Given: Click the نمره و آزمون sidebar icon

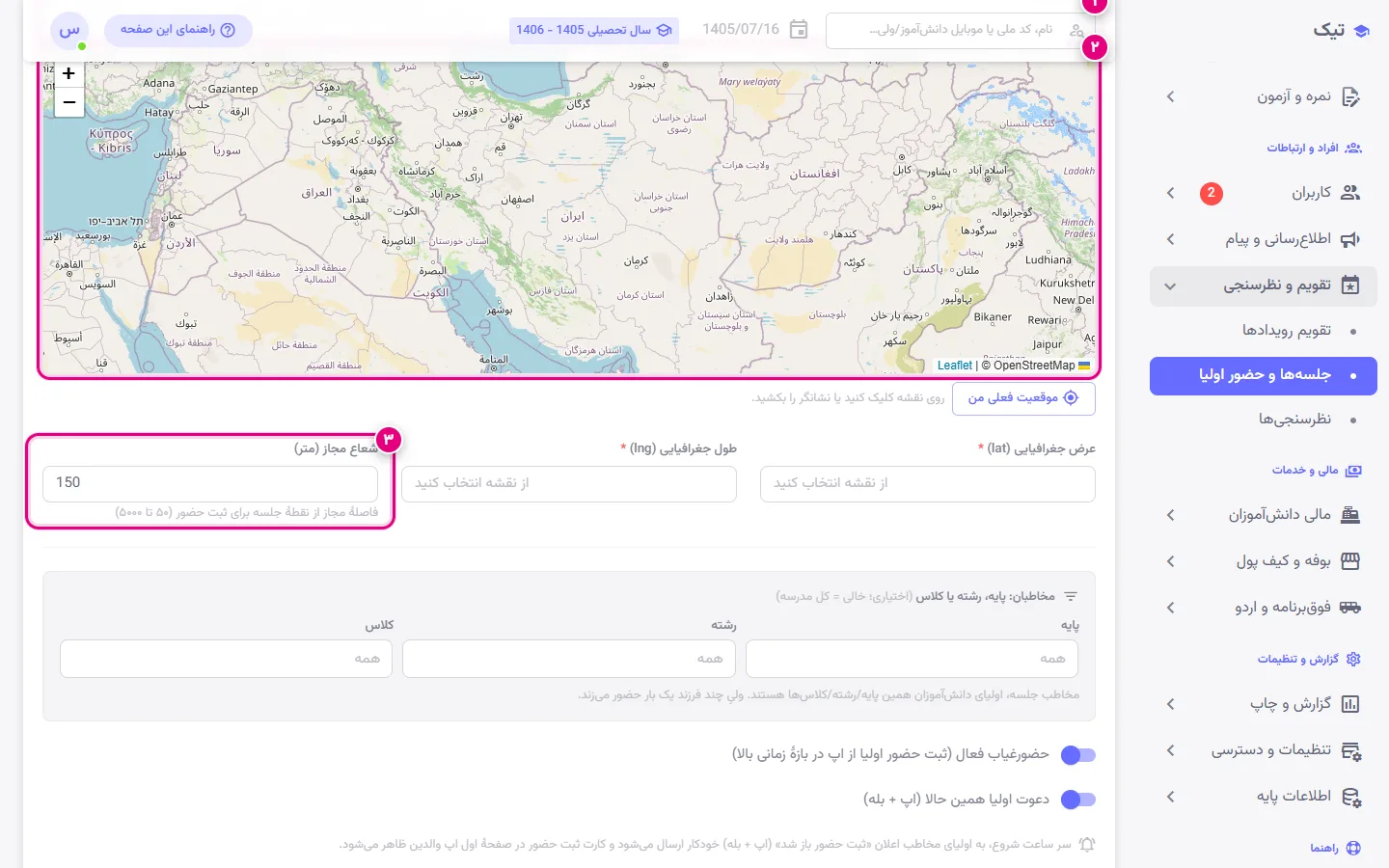Looking at the screenshot, I should click(1350, 96).
